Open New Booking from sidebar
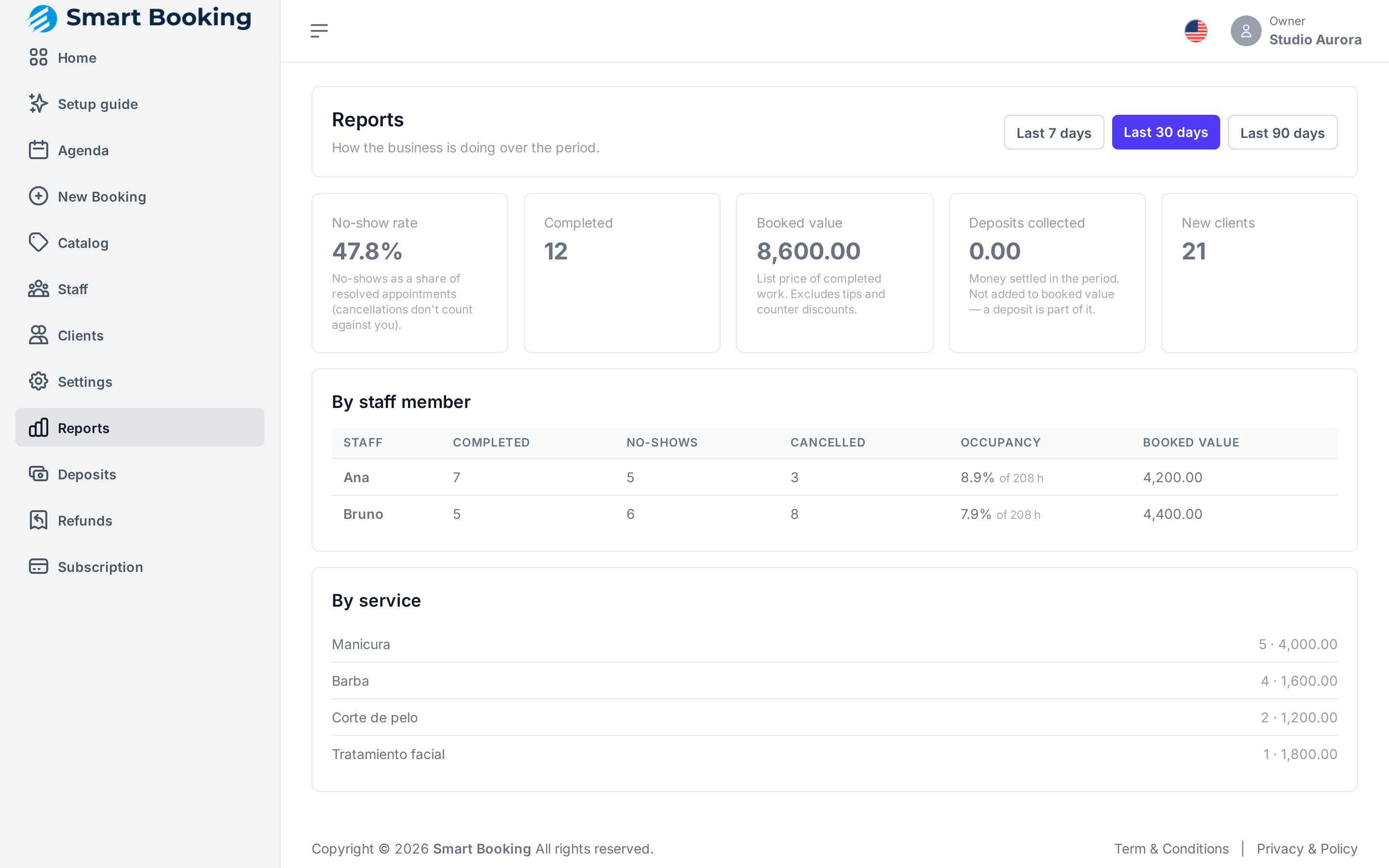1389x868 pixels. point(139,196)
